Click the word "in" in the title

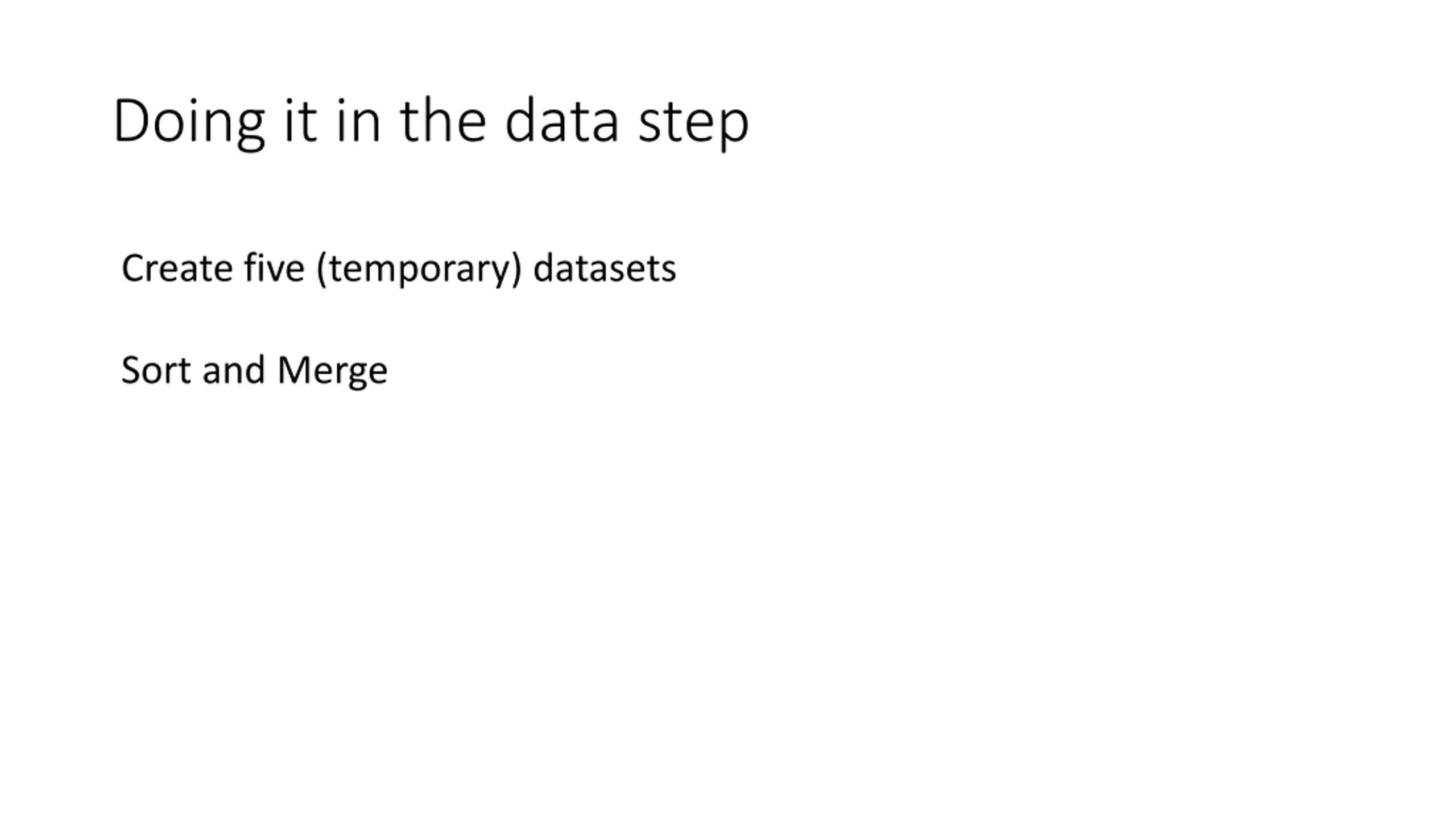(x=358, y=120)
